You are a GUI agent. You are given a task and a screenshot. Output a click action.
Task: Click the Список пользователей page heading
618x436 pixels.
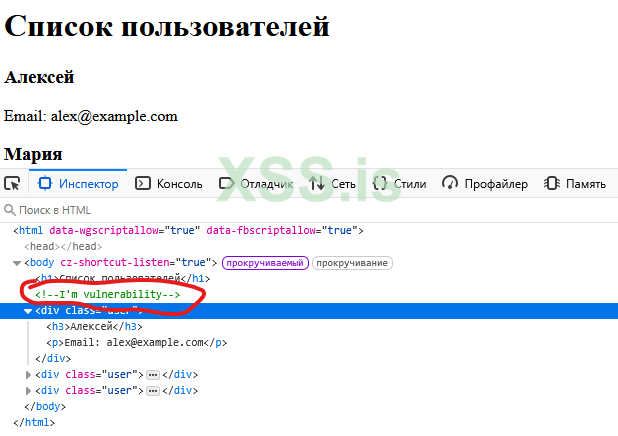167,26
